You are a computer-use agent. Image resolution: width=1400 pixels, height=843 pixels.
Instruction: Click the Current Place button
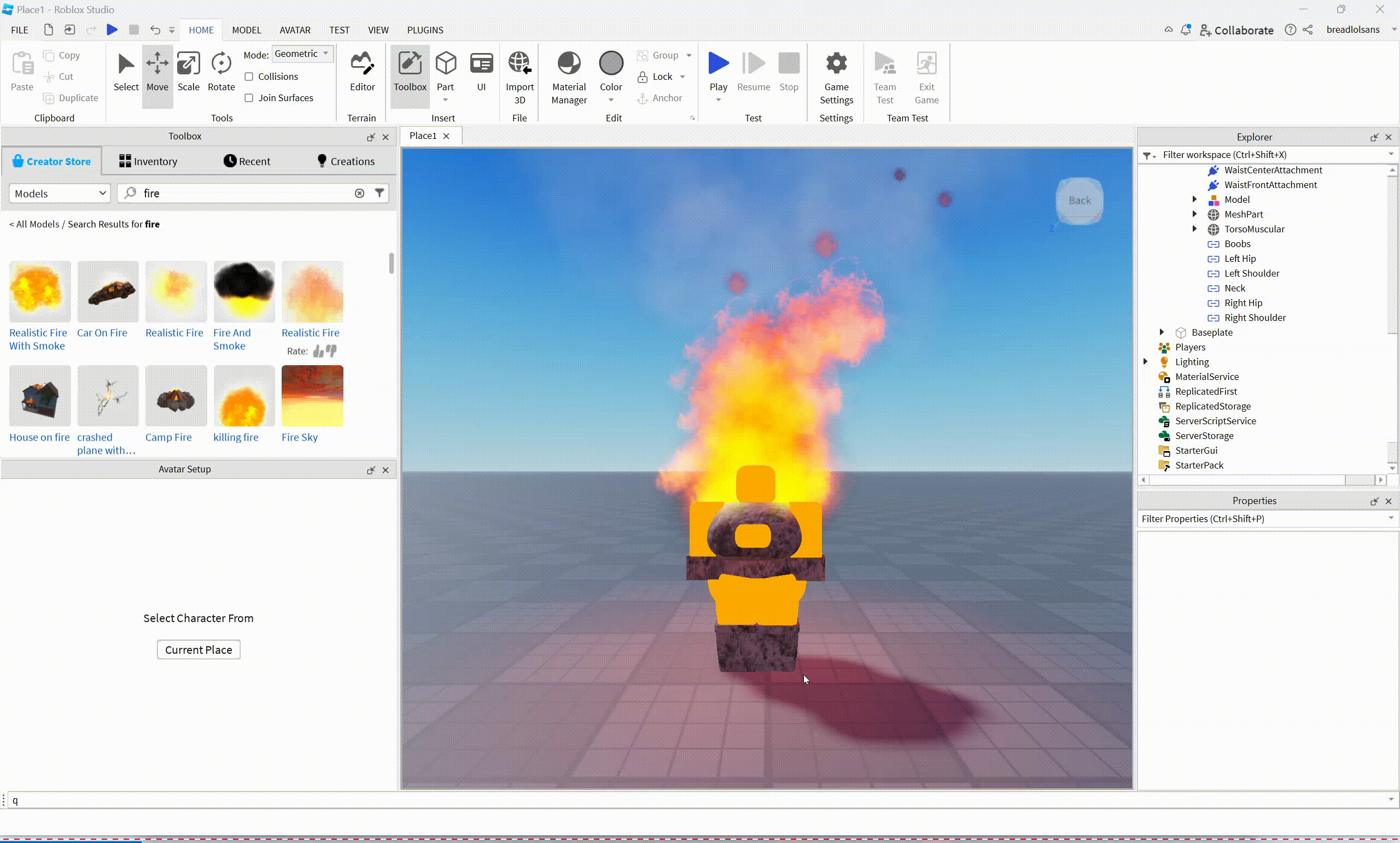[199, 650]
